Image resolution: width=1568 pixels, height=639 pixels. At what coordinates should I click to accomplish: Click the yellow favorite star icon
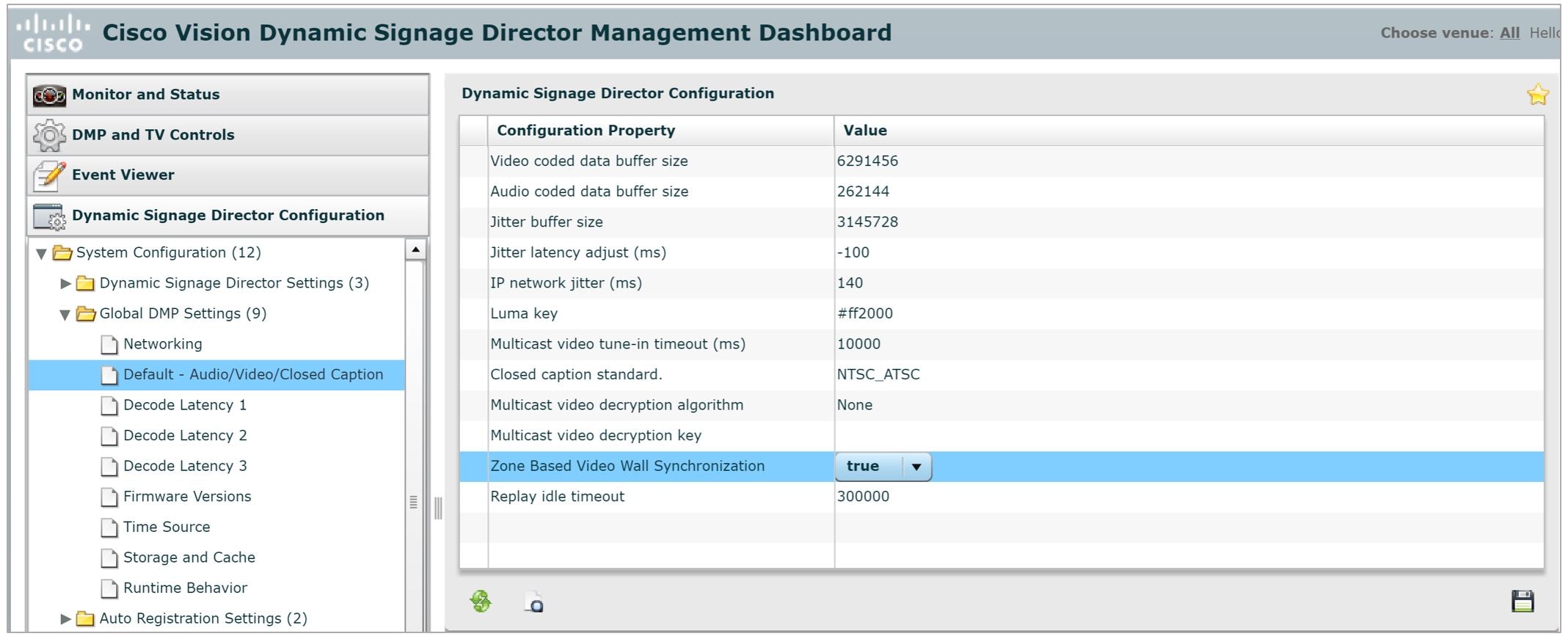1537,95
